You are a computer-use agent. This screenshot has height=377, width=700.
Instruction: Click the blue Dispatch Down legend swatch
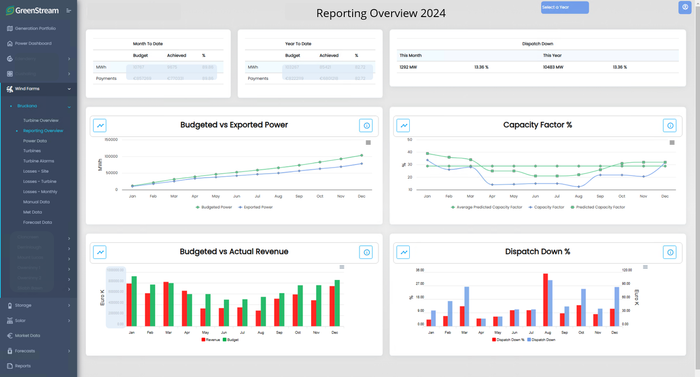tap(529, 339)
